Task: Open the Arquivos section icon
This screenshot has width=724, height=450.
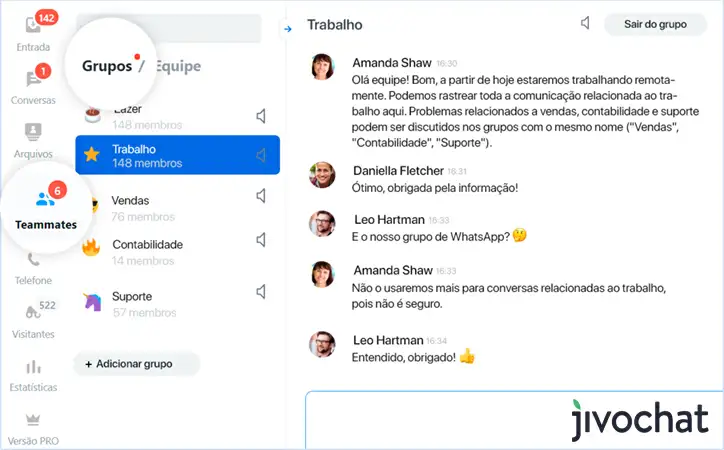Action: [x=33, y=132]
